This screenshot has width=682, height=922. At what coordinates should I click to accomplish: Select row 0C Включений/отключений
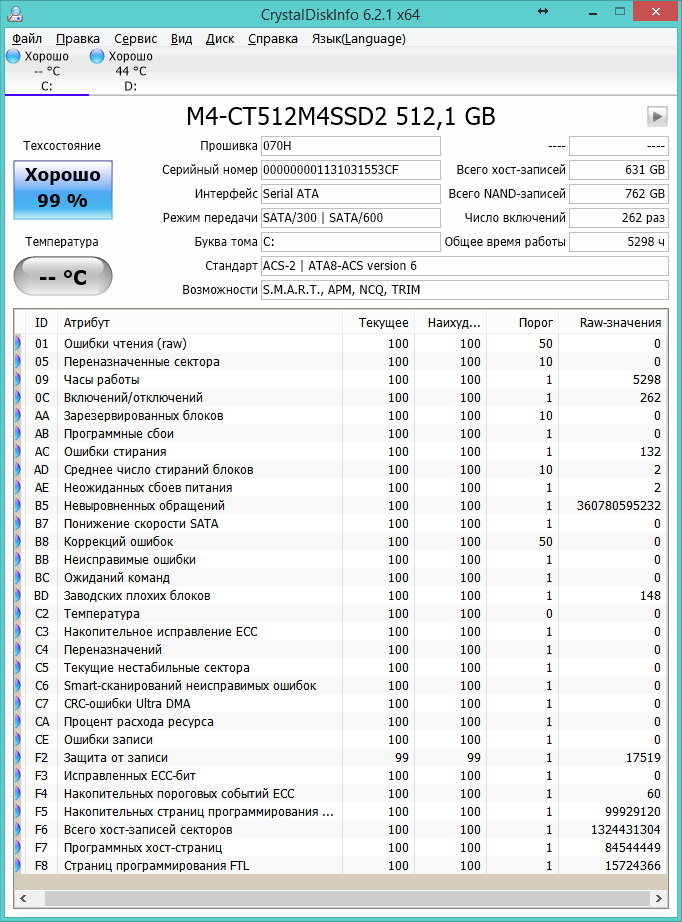point(341,397)
